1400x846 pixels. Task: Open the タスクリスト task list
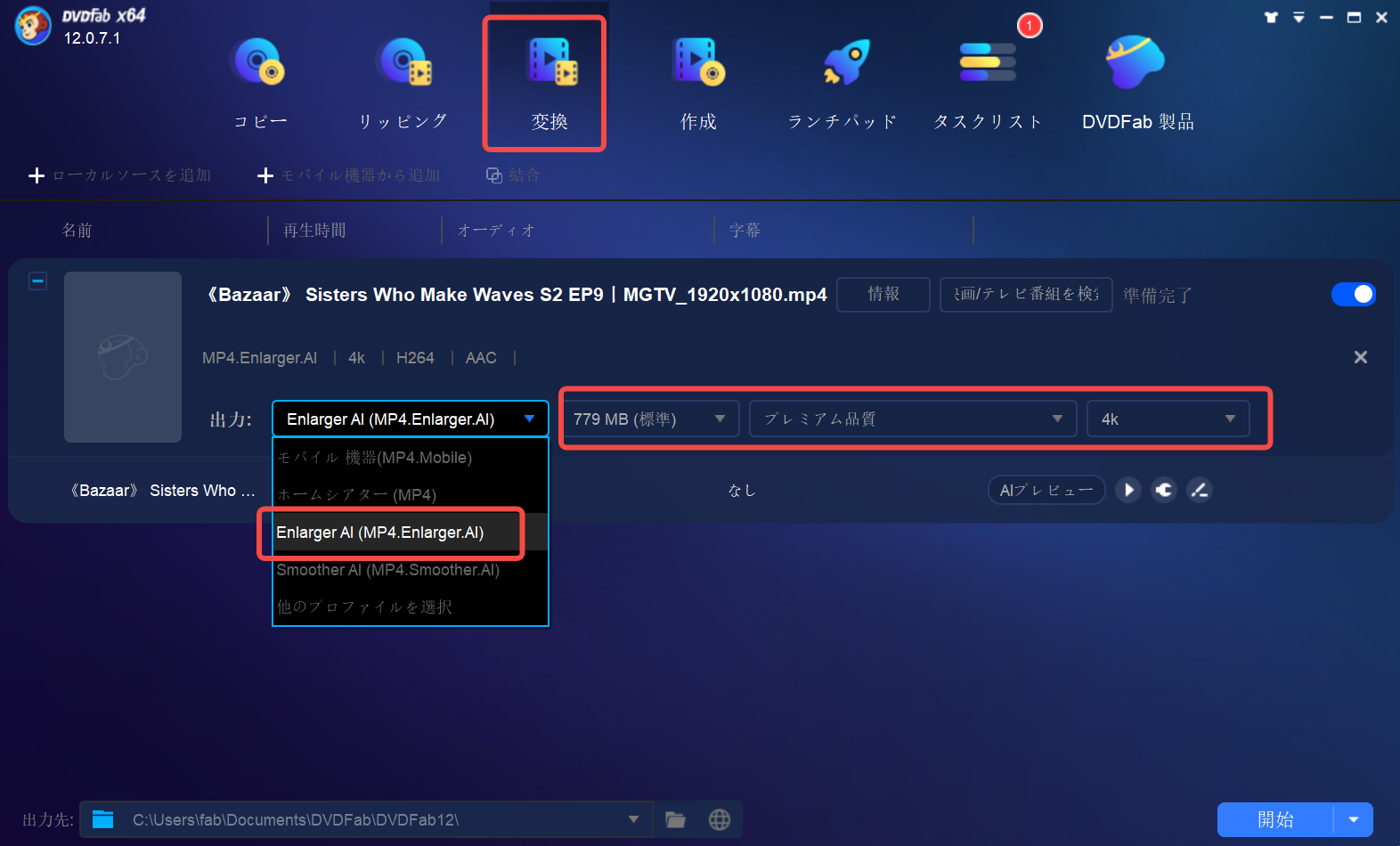(x=988, y=83)
